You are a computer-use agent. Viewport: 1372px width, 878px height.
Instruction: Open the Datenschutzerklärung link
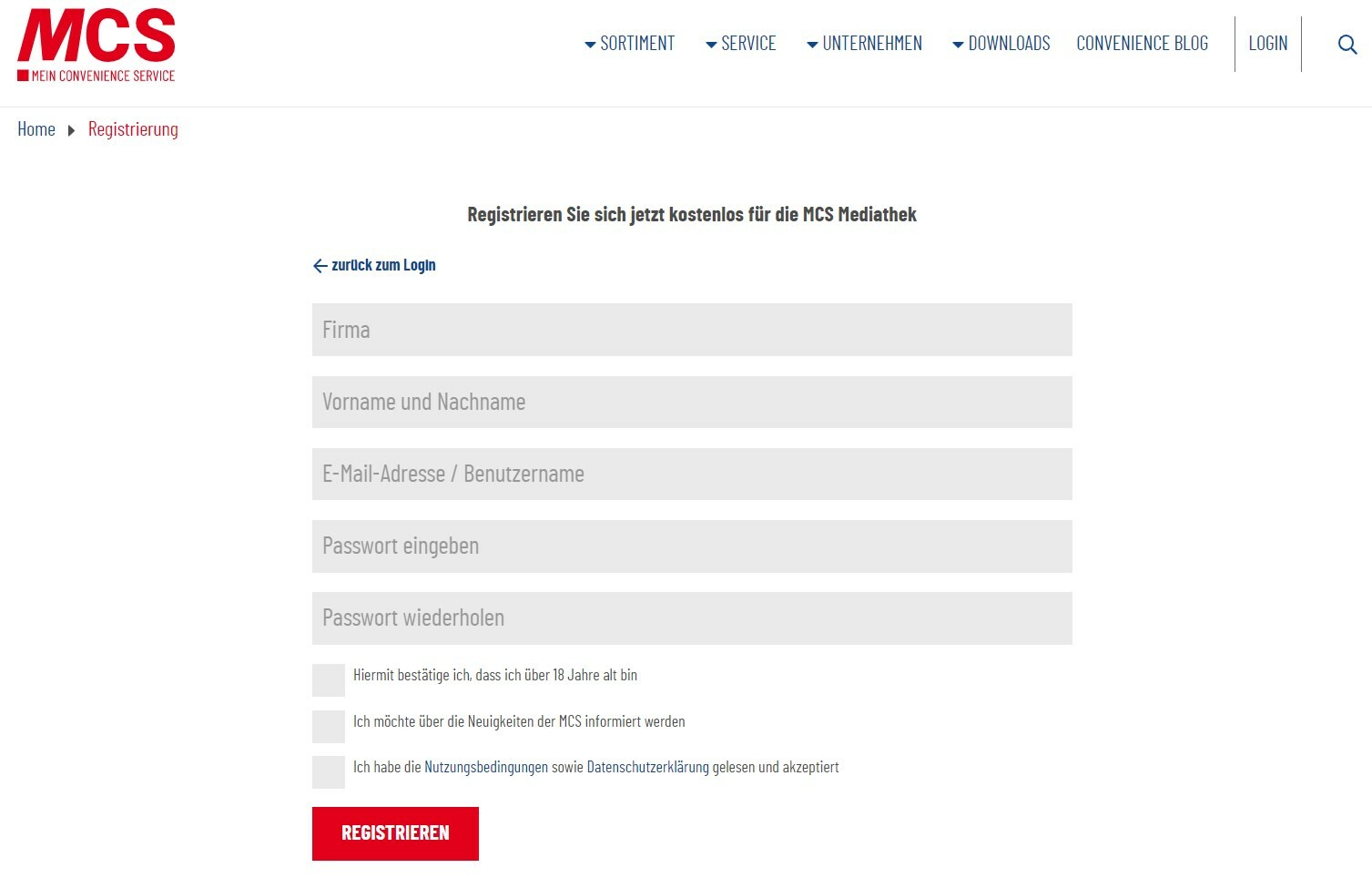(x=647, y=767)
